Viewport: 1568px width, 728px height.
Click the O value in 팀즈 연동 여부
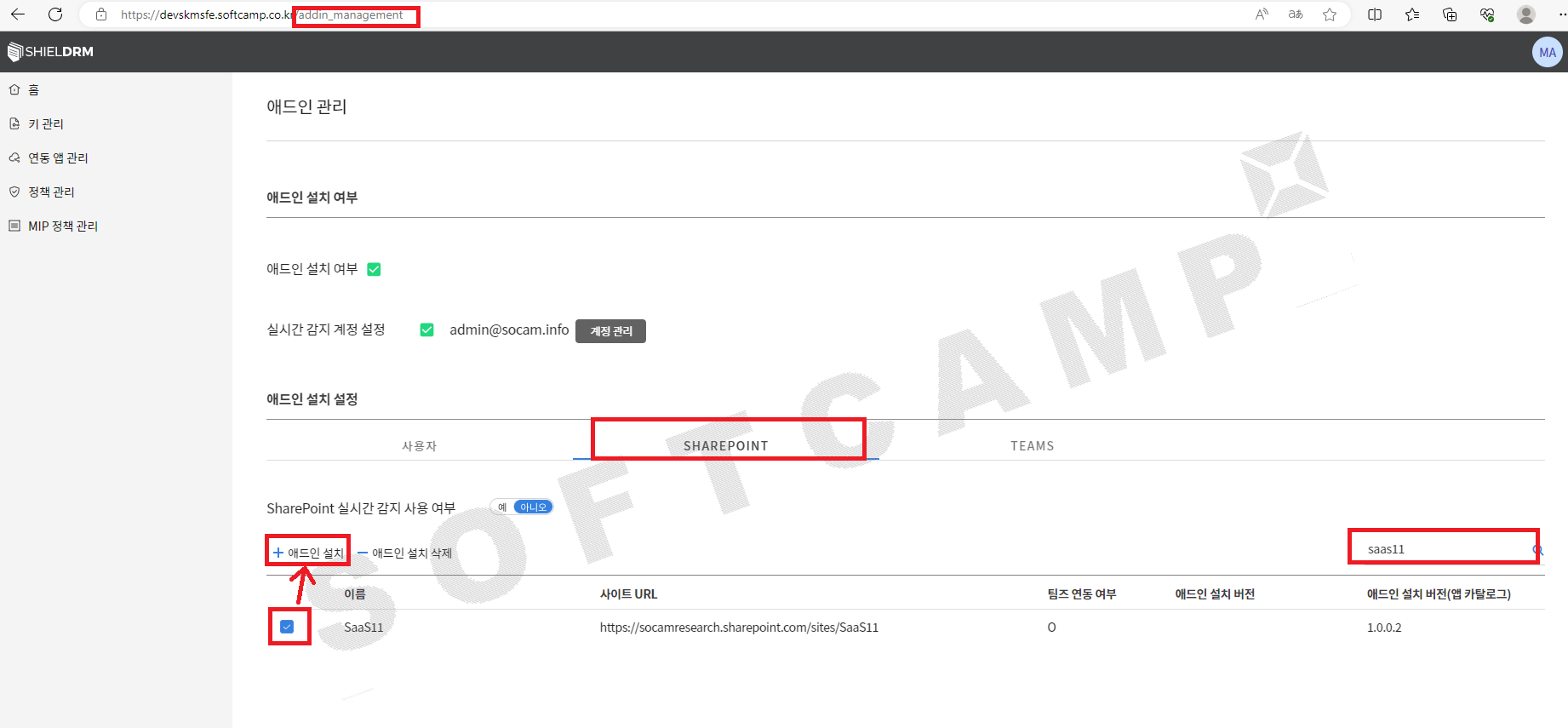(1051, 628)
